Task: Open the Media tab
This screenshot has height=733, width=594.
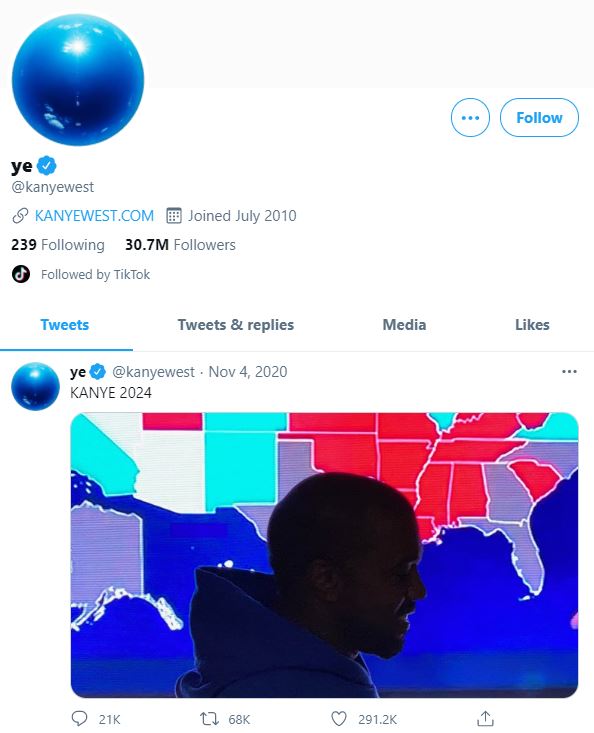Action: coord(404,325)
